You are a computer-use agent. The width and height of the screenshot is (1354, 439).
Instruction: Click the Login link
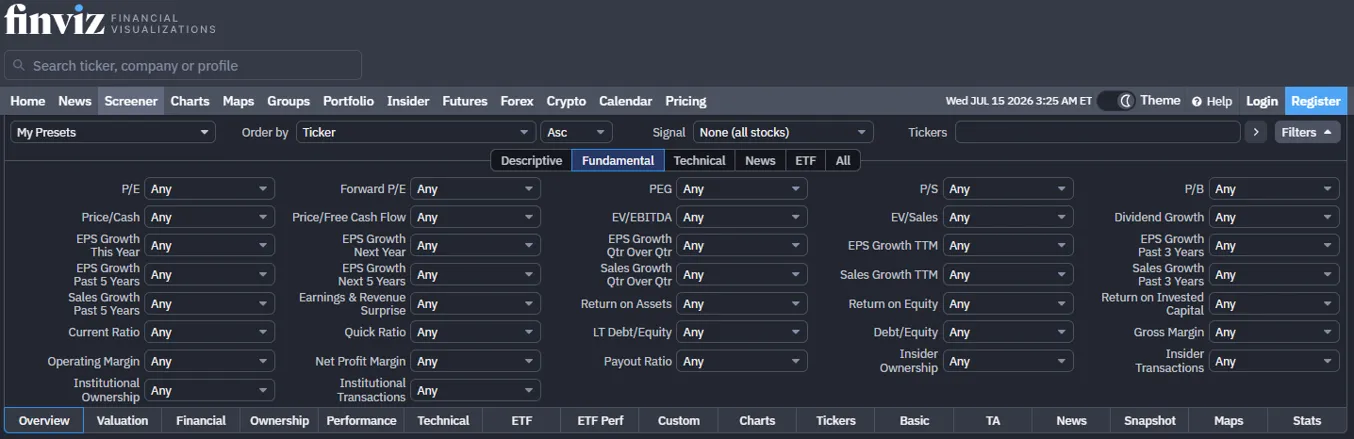1261,101
